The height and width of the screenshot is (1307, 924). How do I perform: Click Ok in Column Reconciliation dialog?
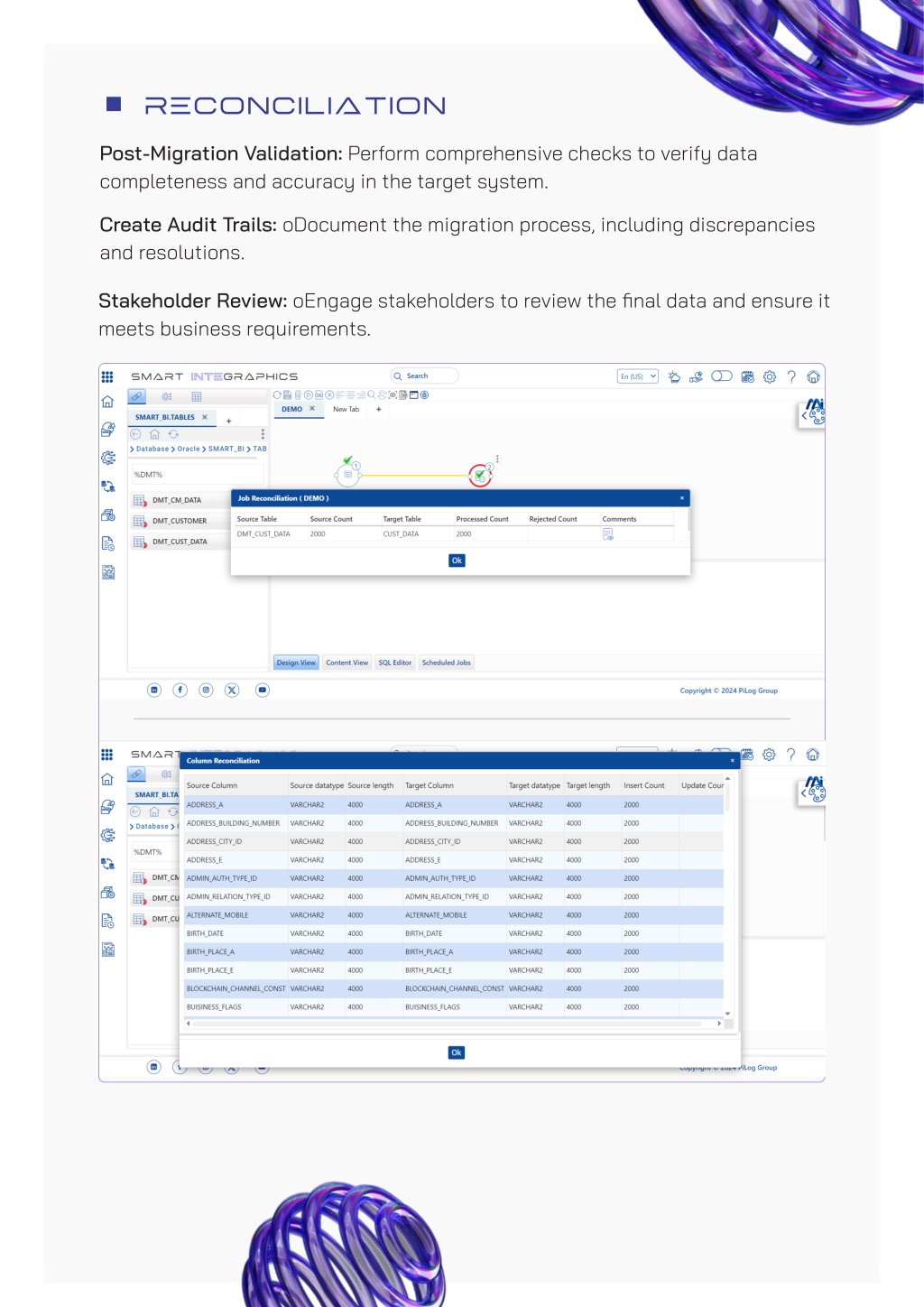coord(457,1052)
